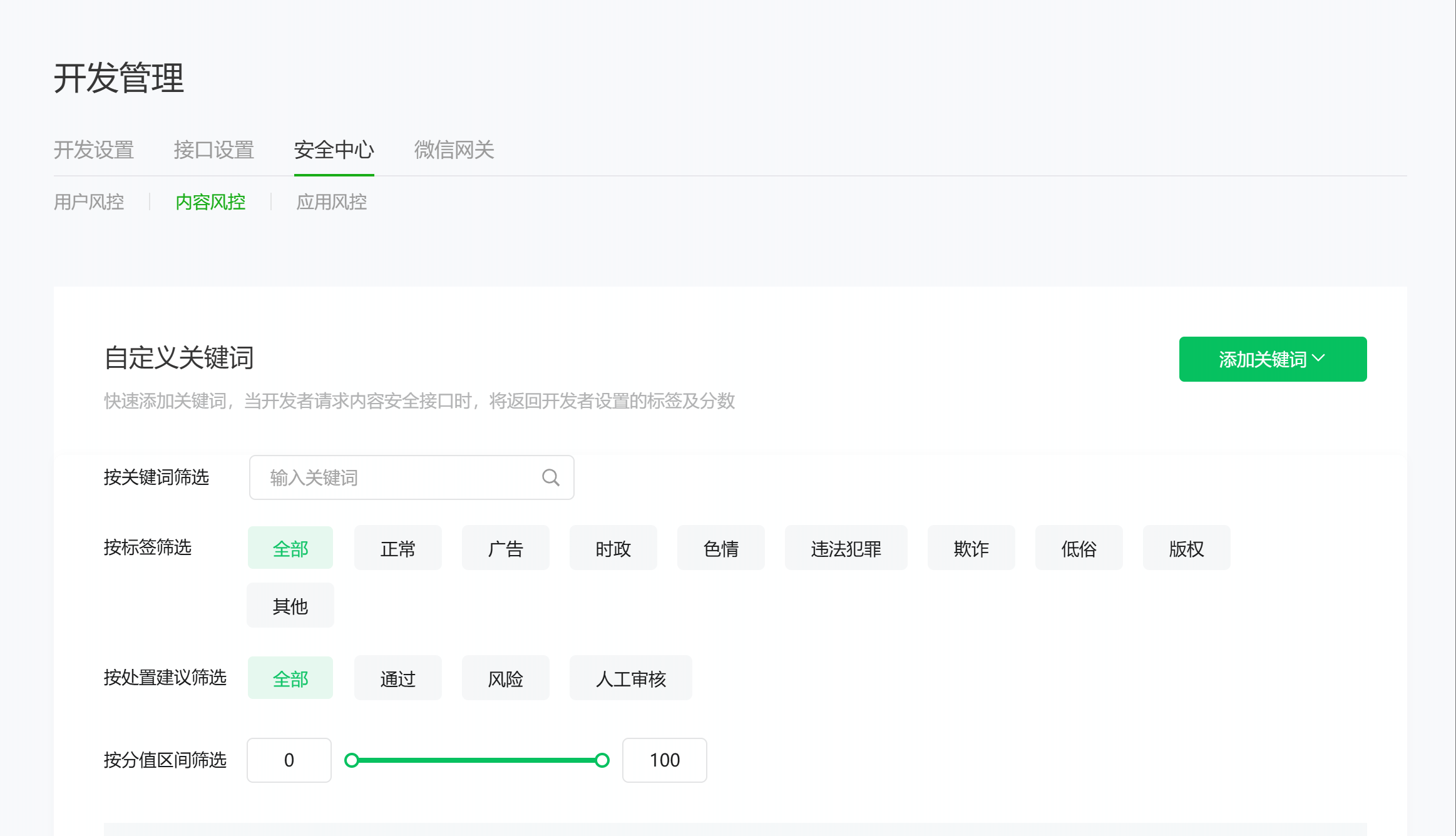Viewport: 1456px width, 836px height.
Task: Filter tags by 正常
Action: [x=397, y=548]
